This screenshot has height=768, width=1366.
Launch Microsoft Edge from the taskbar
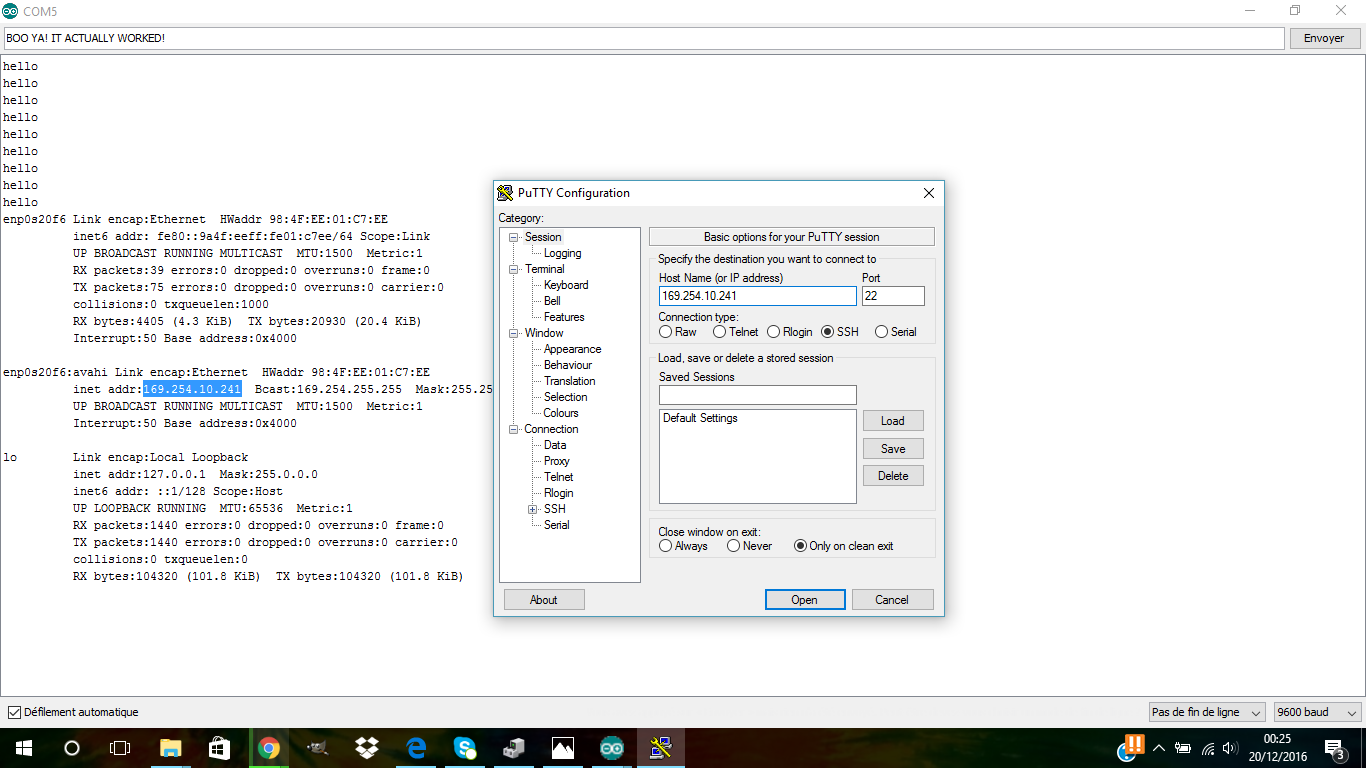click(416, 748)
